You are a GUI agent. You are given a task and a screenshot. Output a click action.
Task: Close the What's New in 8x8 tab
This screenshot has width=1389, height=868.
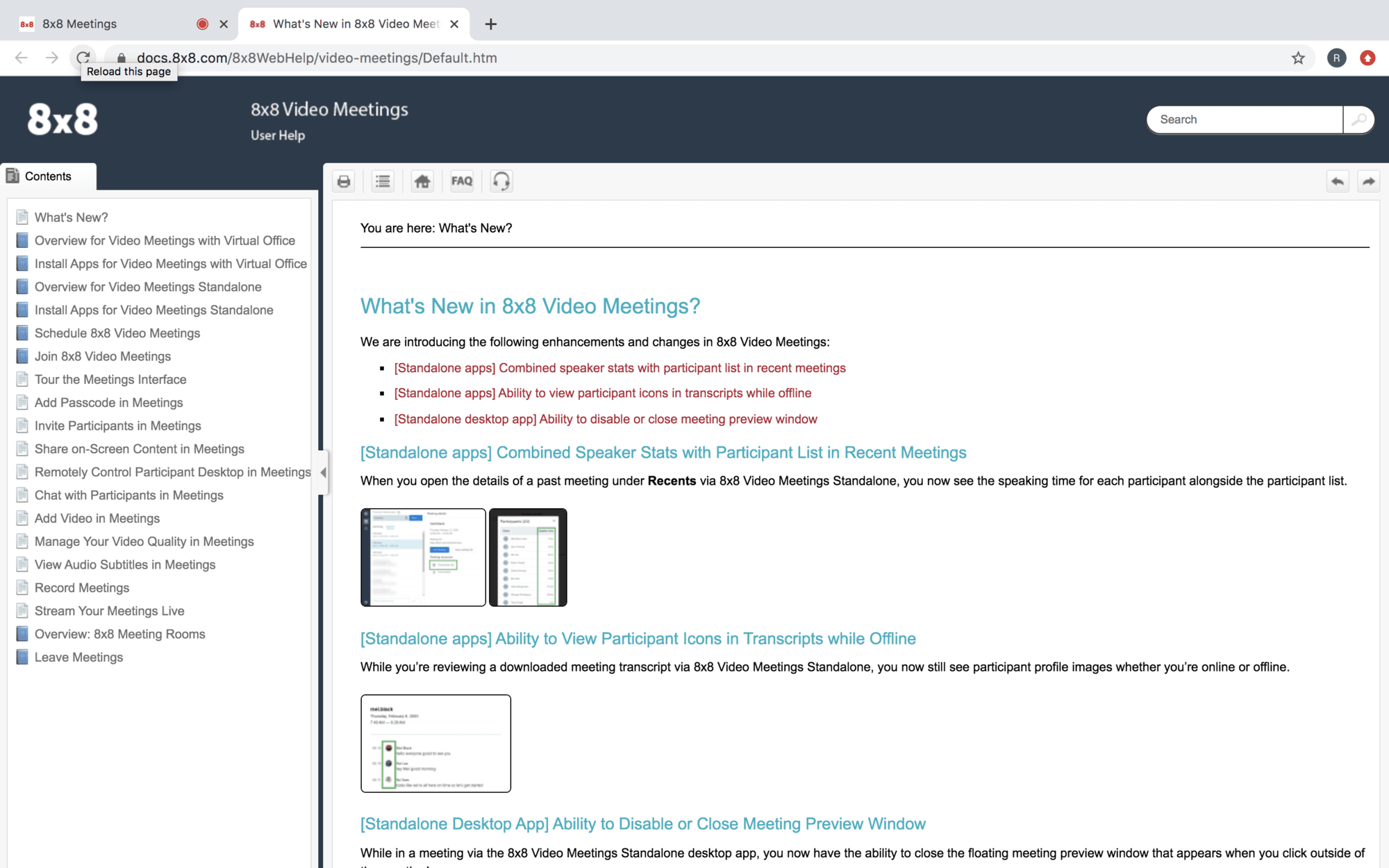(454, 24)
